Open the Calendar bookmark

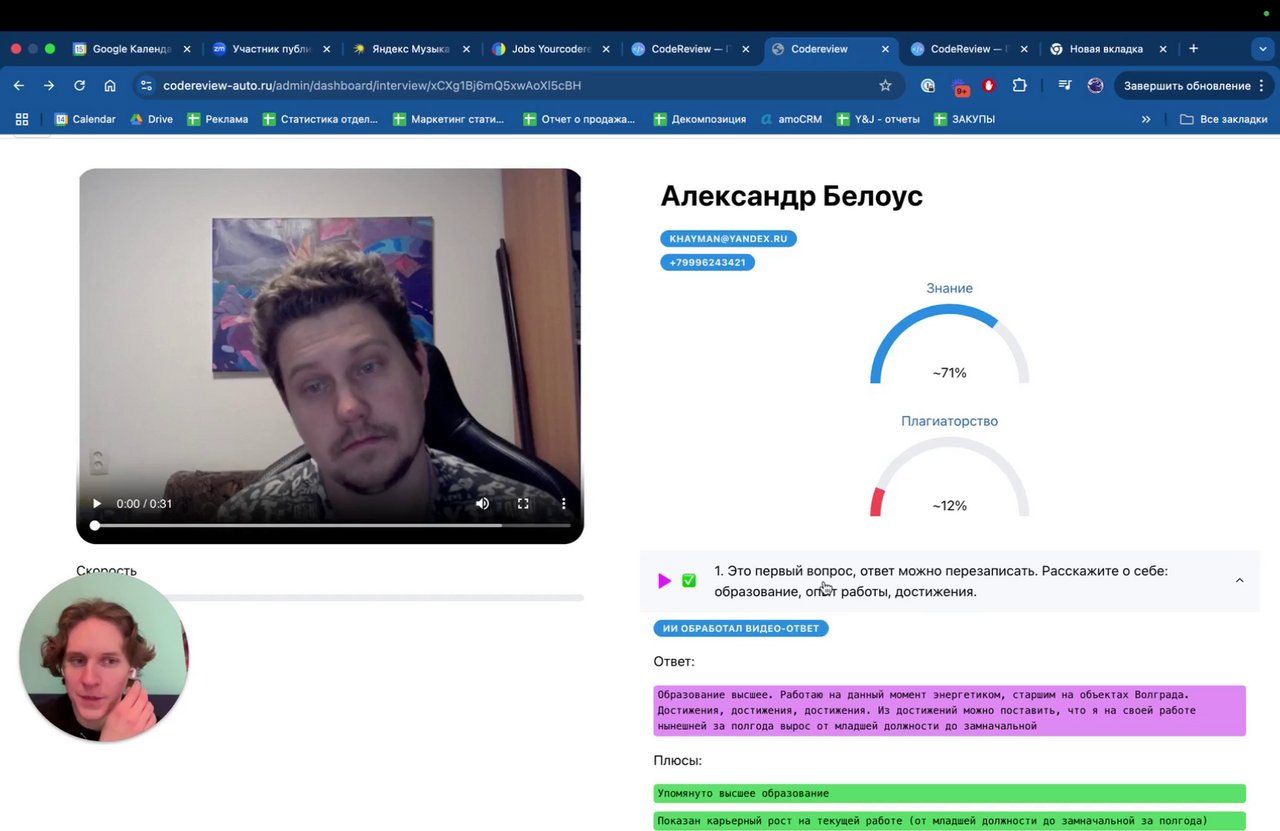(x=85, y=119)
